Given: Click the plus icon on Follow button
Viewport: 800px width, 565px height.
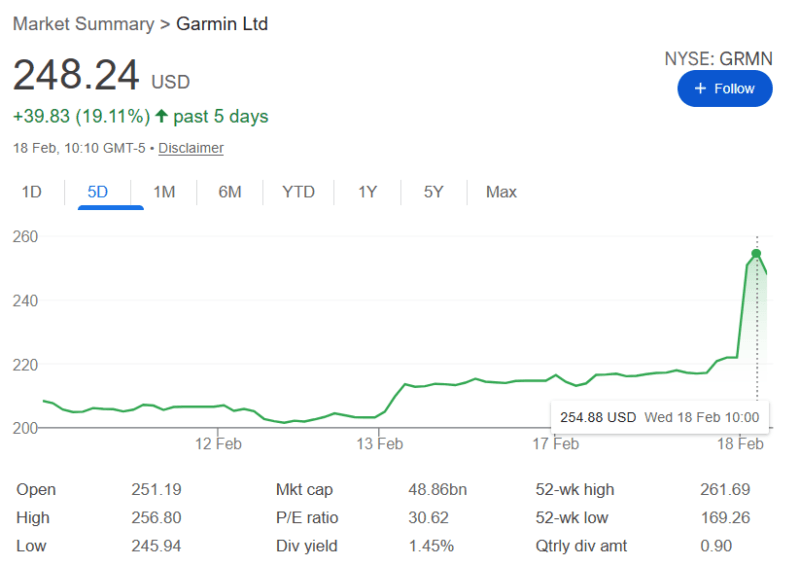Looking at the screenshot, I should pos(699,89).
